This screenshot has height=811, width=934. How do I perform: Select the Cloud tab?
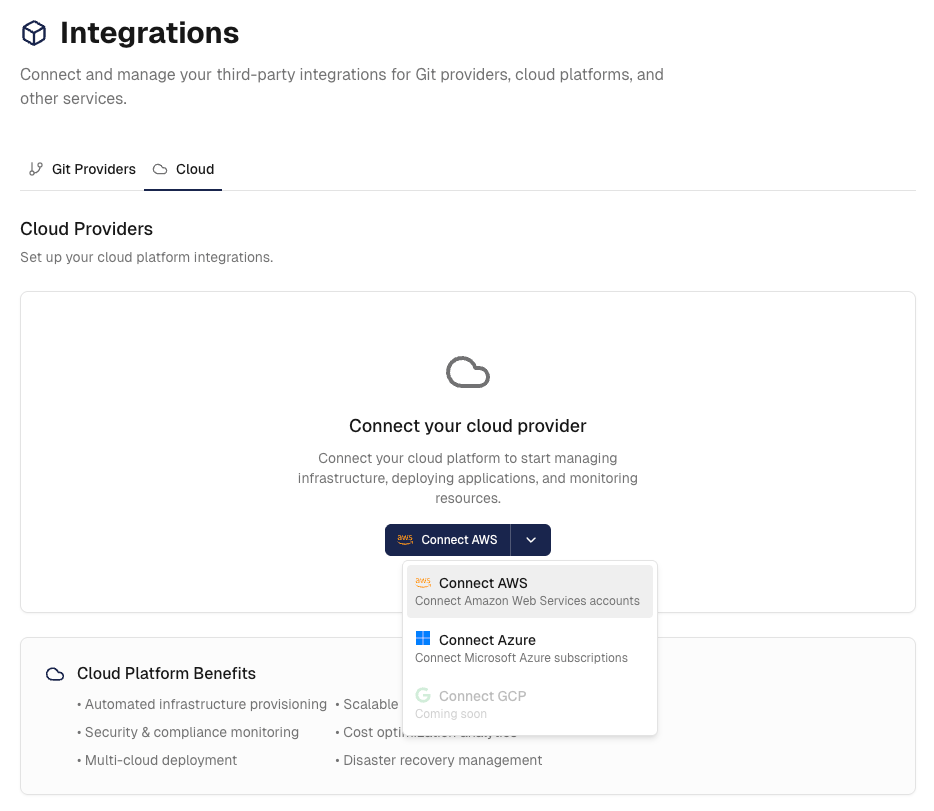[184, 169]
